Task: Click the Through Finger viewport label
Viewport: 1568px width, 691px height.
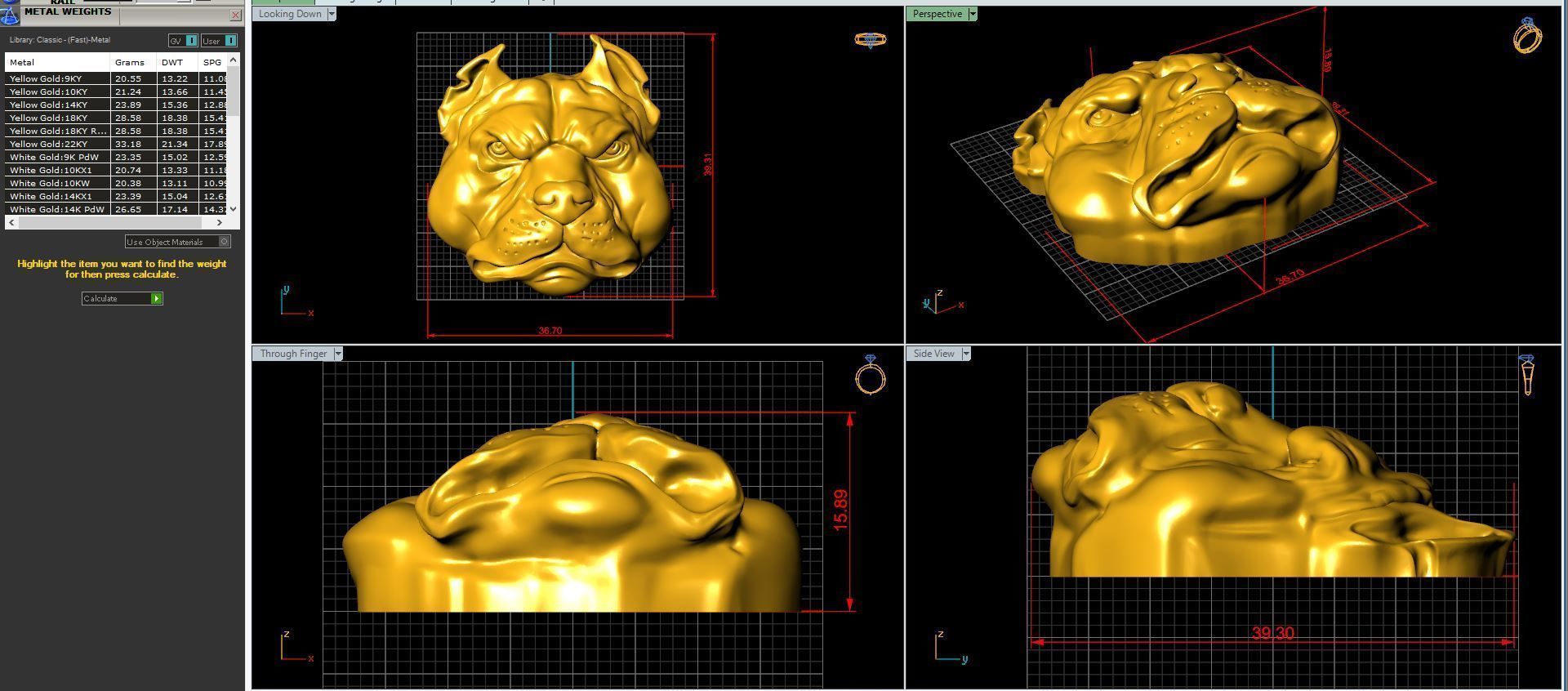Action: 293,354
